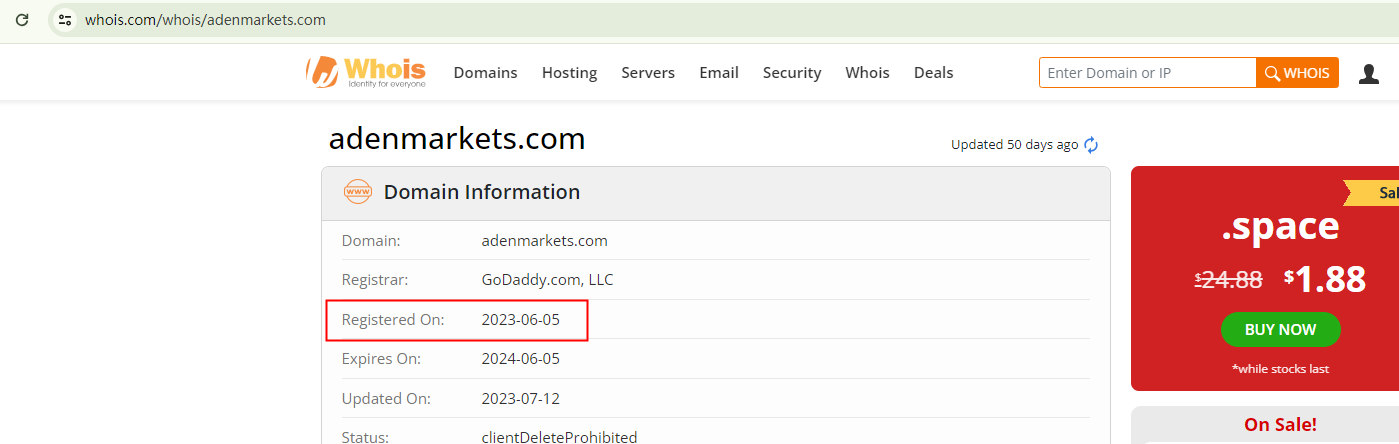1399x444 pixels.
Task: Click the orange WHOIS search button
Action: click(1297, 73)
